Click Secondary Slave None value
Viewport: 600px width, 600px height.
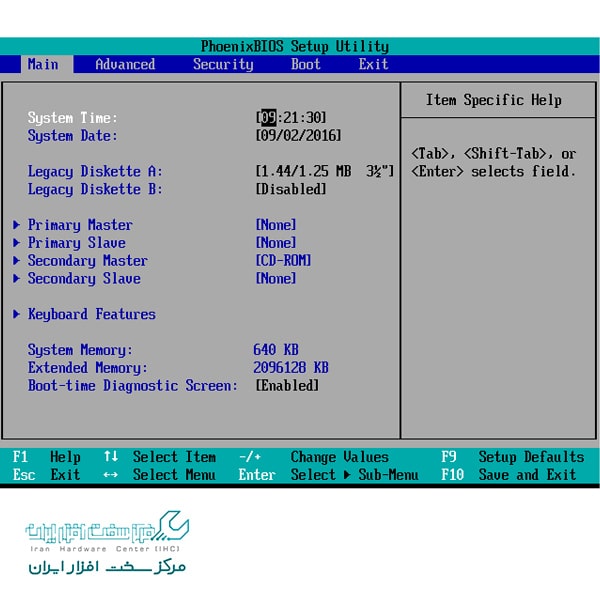tap(276, 278)
